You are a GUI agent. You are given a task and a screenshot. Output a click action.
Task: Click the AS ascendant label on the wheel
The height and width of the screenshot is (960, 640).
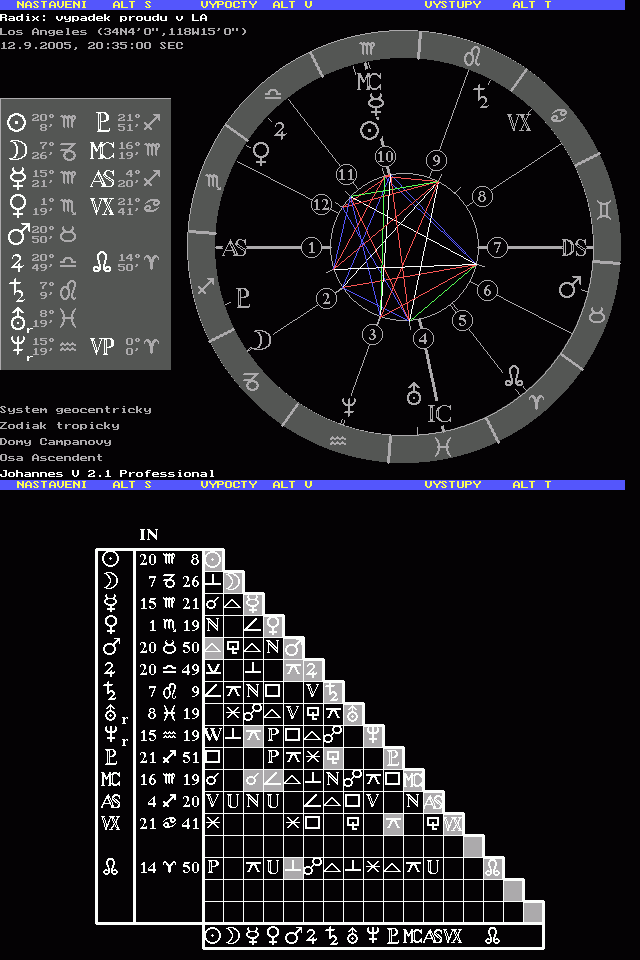pyautogui.click(x=234, y=249)
